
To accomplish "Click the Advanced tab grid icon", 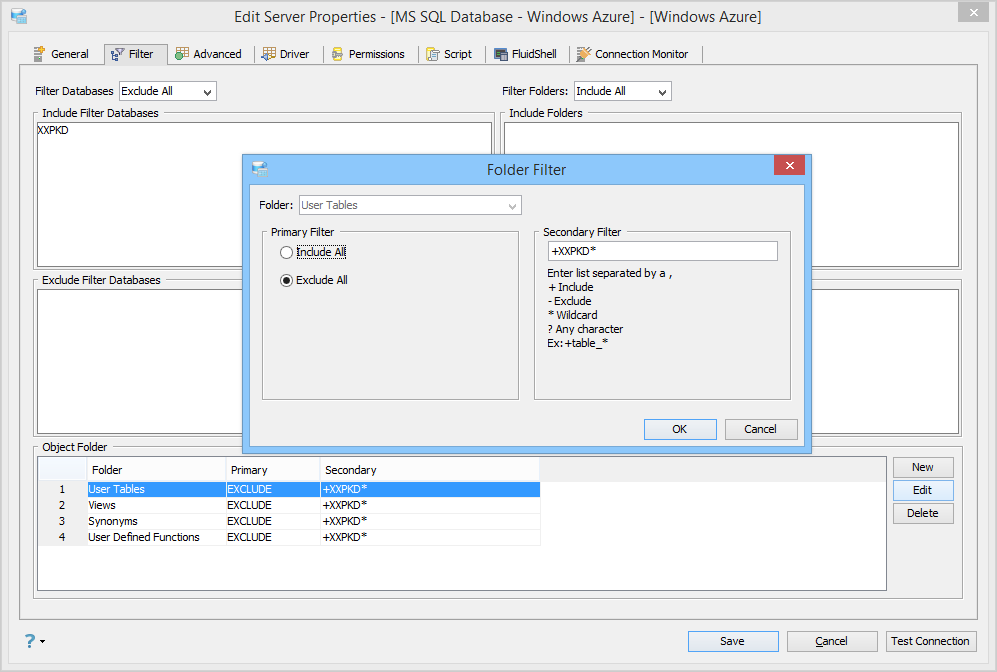I will (x=182, y=54).
